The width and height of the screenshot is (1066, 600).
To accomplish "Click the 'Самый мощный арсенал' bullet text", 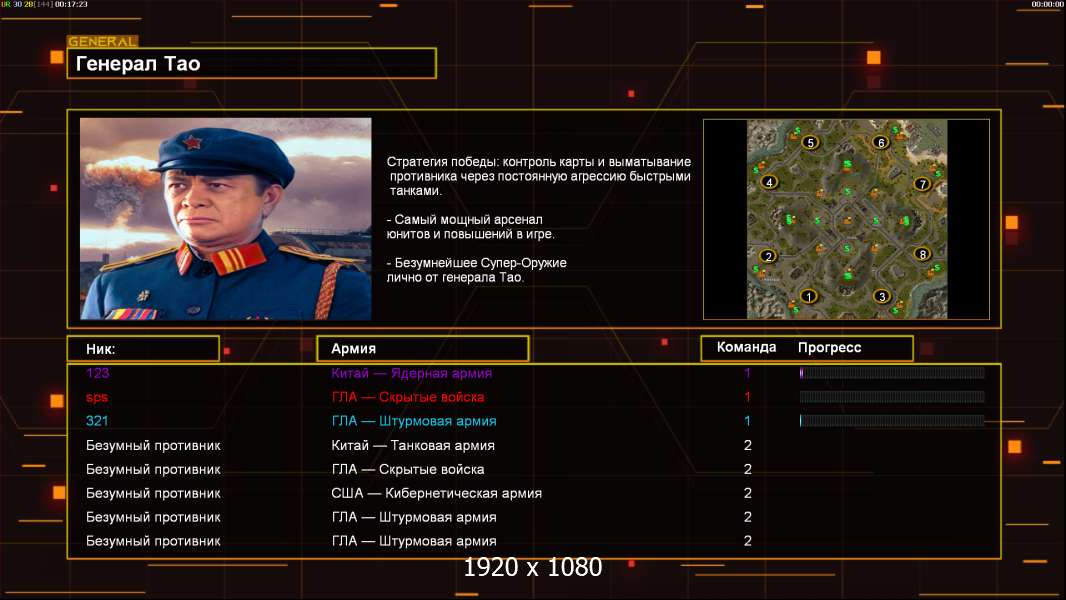I will (x=470, y=227).
